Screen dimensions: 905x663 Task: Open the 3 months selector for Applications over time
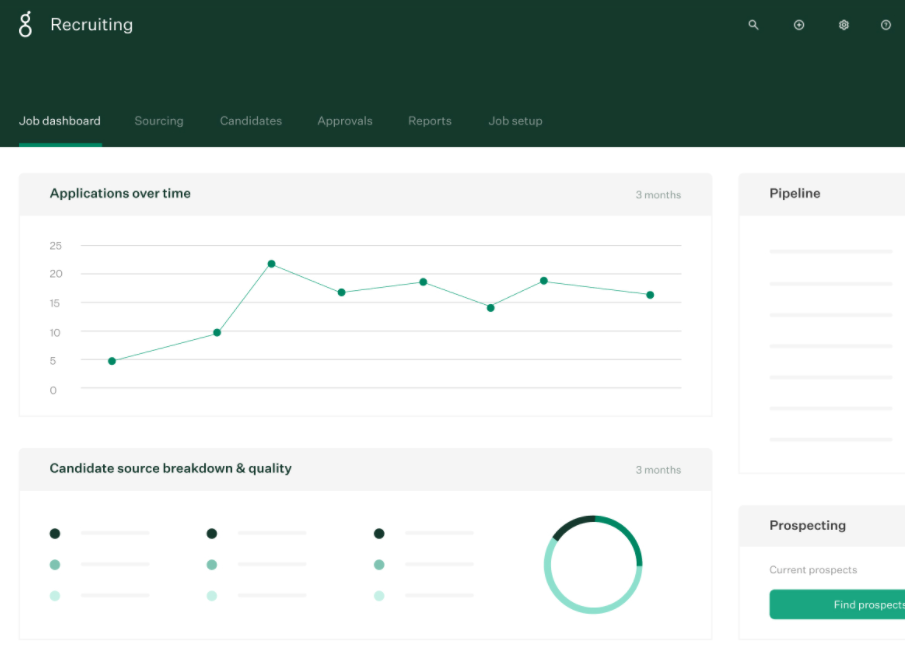(658, 195)
